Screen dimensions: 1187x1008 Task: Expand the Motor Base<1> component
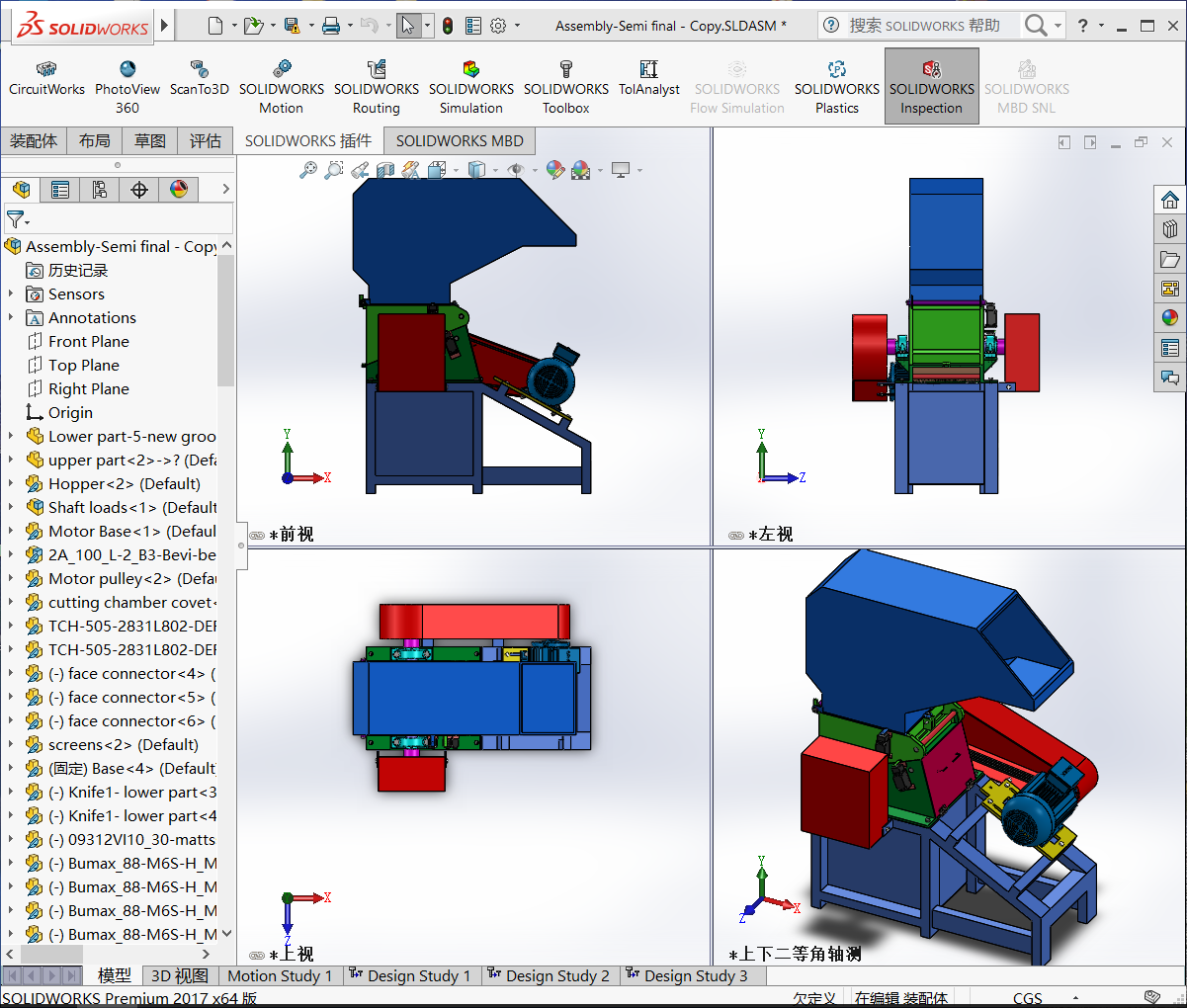tap(11, 531)
